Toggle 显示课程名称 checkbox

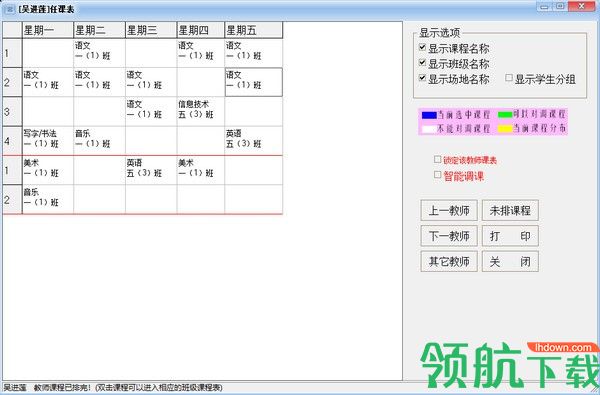pos(422,47)
